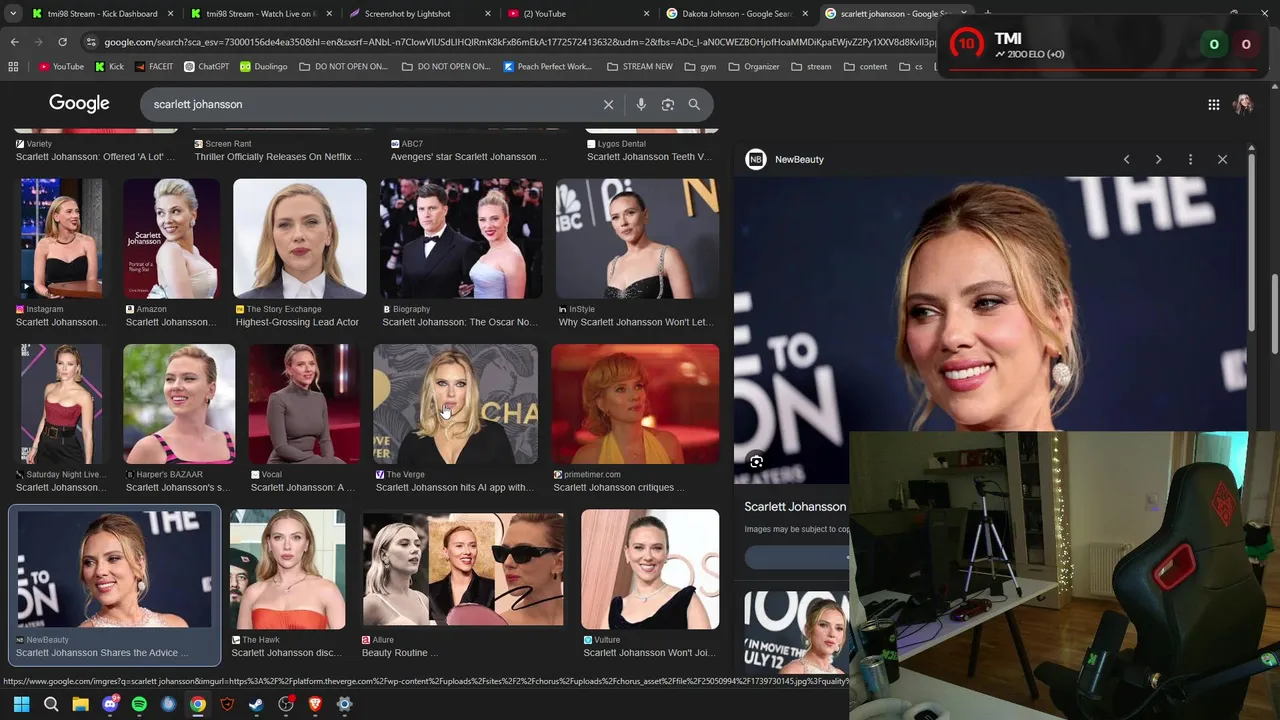This screenshot has height=720, width=1280.
Task: Open the Duolingo bookmark
Action: point(263,67)
